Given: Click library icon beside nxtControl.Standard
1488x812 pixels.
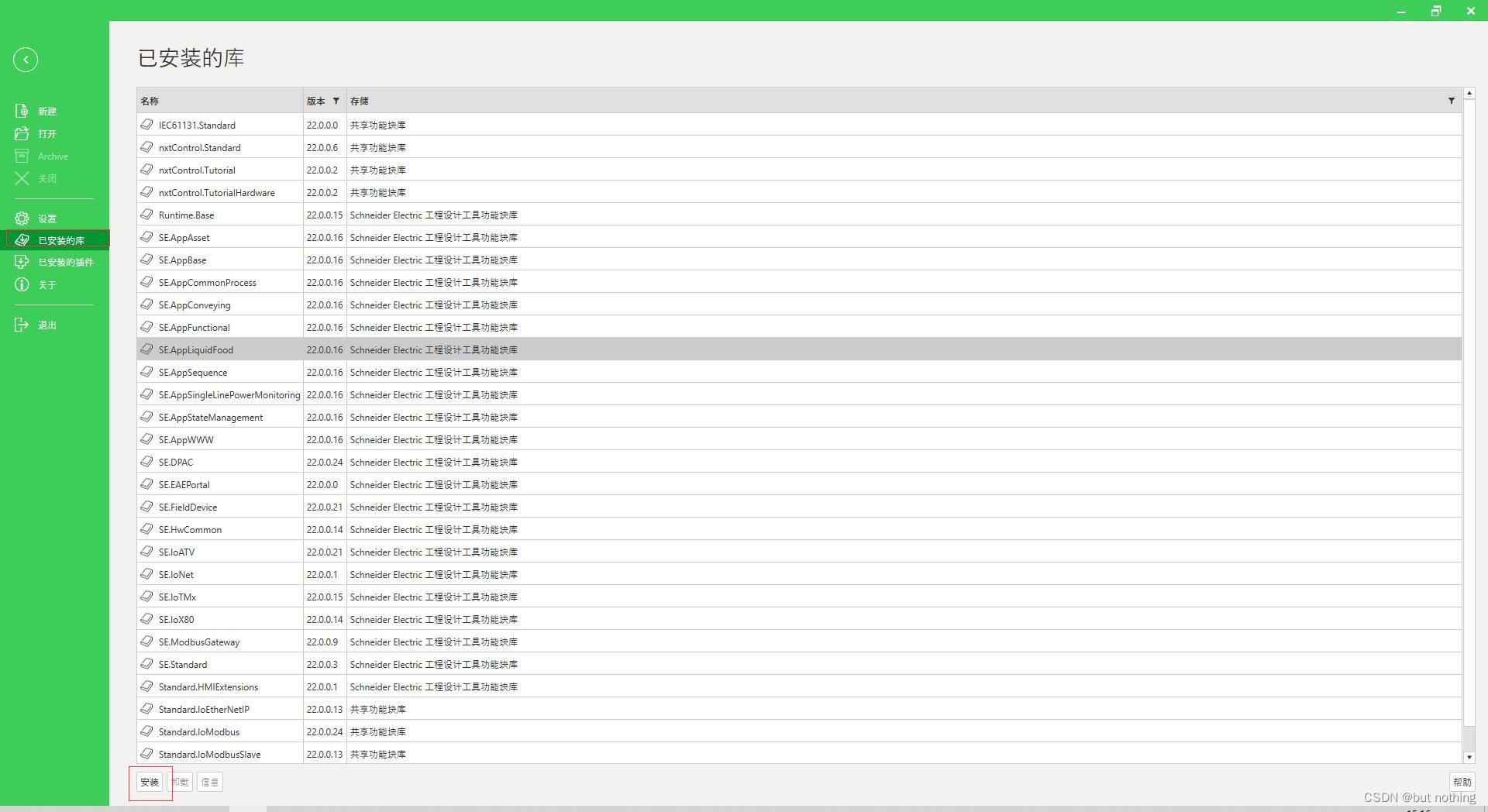Looking at the screenshot, I should [x=146, y=146].
